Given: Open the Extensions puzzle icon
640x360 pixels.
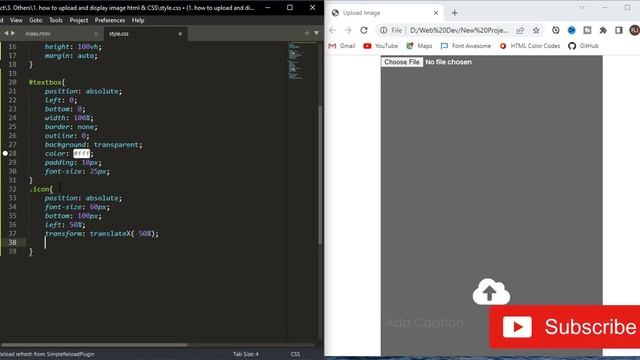Looking at the screenshot, I should tap(603, 30).
